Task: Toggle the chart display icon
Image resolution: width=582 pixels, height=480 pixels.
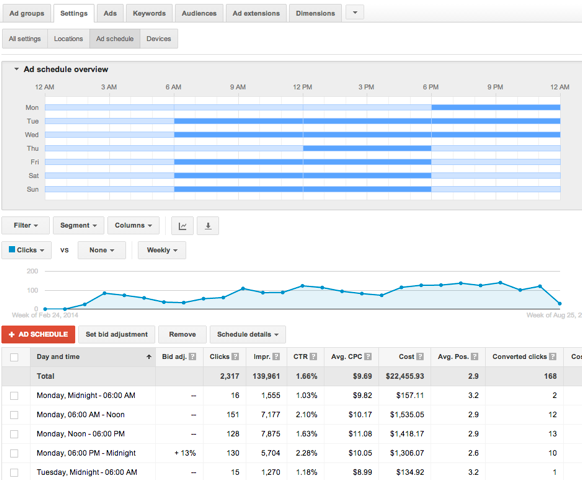Action: [182, 226]
